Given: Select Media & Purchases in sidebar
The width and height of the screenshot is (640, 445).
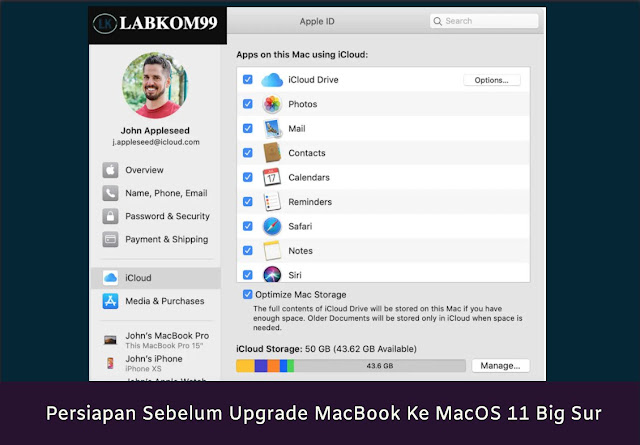Looking at the screenshot, I should pyautogui.click(x=155, y=301).
